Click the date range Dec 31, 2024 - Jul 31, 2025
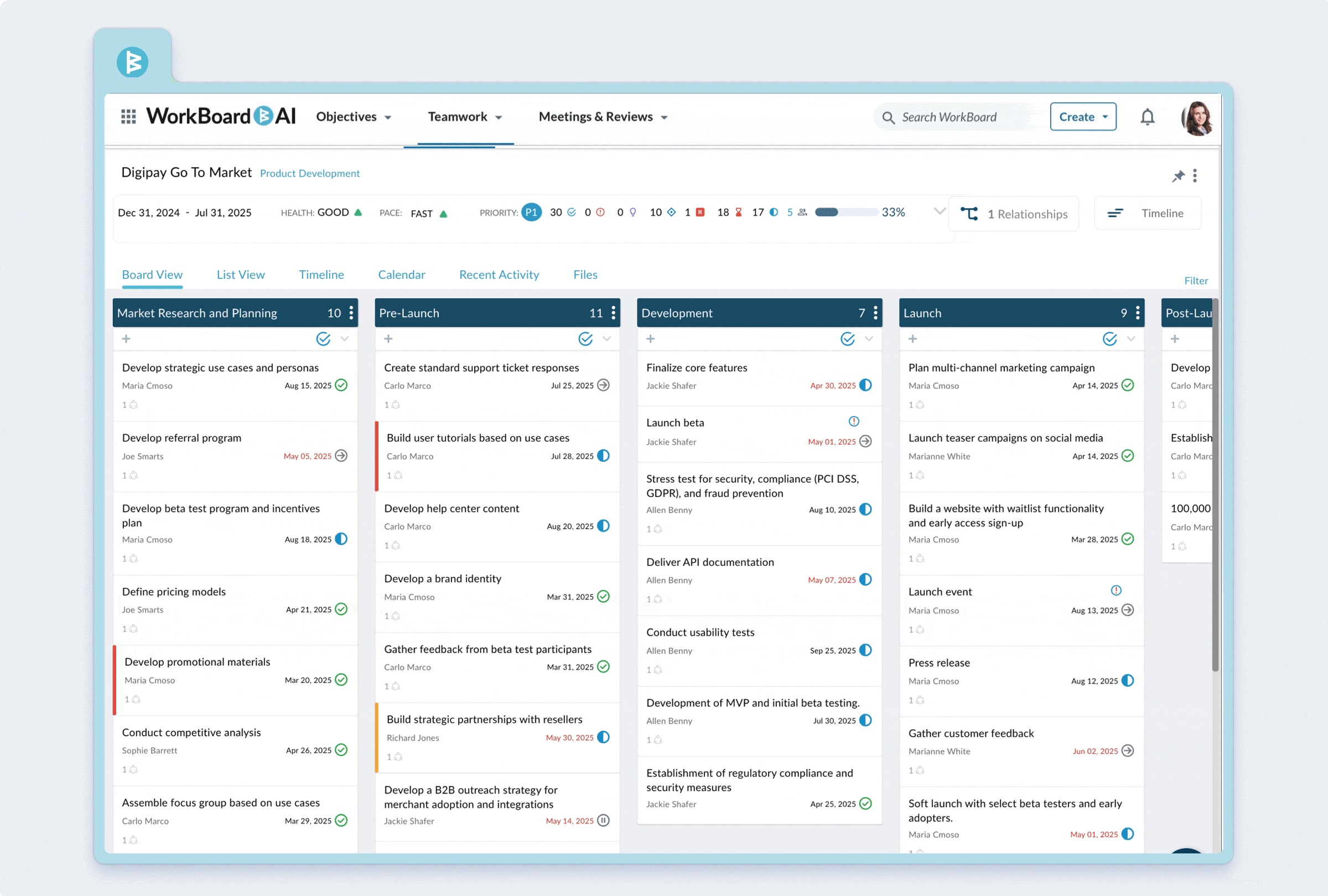Screen dimensions: 1328x896 pyautogui.click(x=185, y=212)
